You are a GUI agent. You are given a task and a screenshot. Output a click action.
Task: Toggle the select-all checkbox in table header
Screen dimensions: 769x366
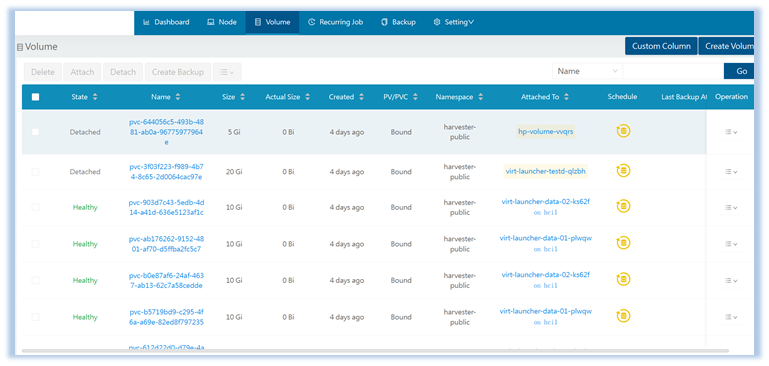(35, 97)
